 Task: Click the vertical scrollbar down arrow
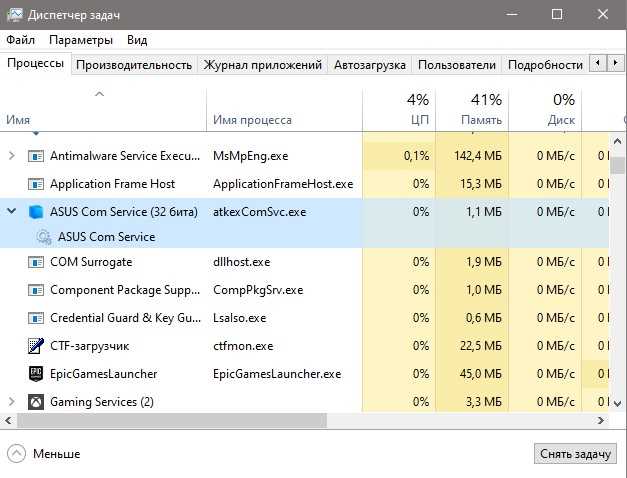pos(617,403)
